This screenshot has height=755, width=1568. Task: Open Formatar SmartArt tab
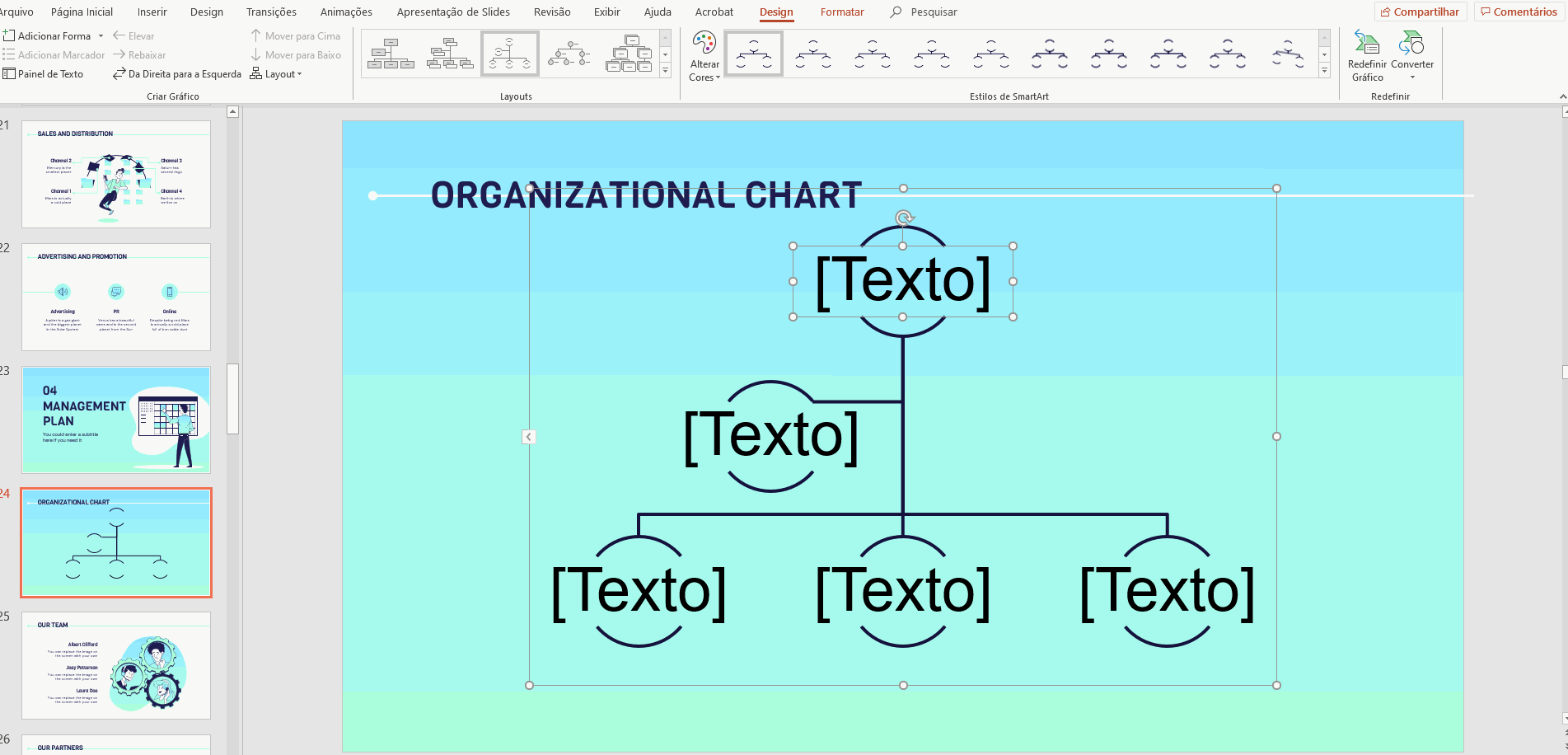[x=842, y=12]
